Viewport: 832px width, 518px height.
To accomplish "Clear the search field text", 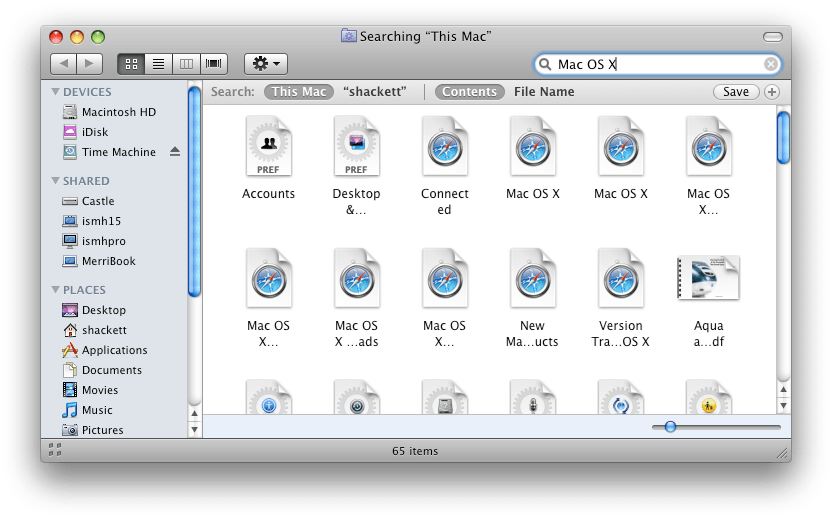I will pos(770,64).
